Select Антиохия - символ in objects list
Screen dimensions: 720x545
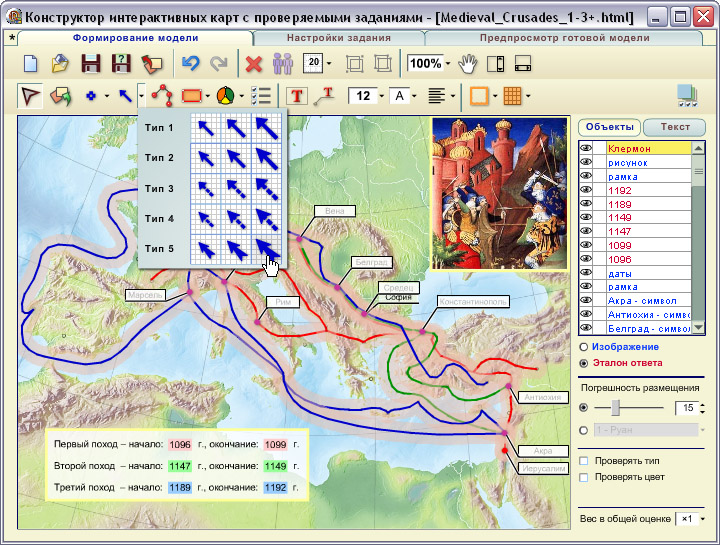(x=648, y=315)
